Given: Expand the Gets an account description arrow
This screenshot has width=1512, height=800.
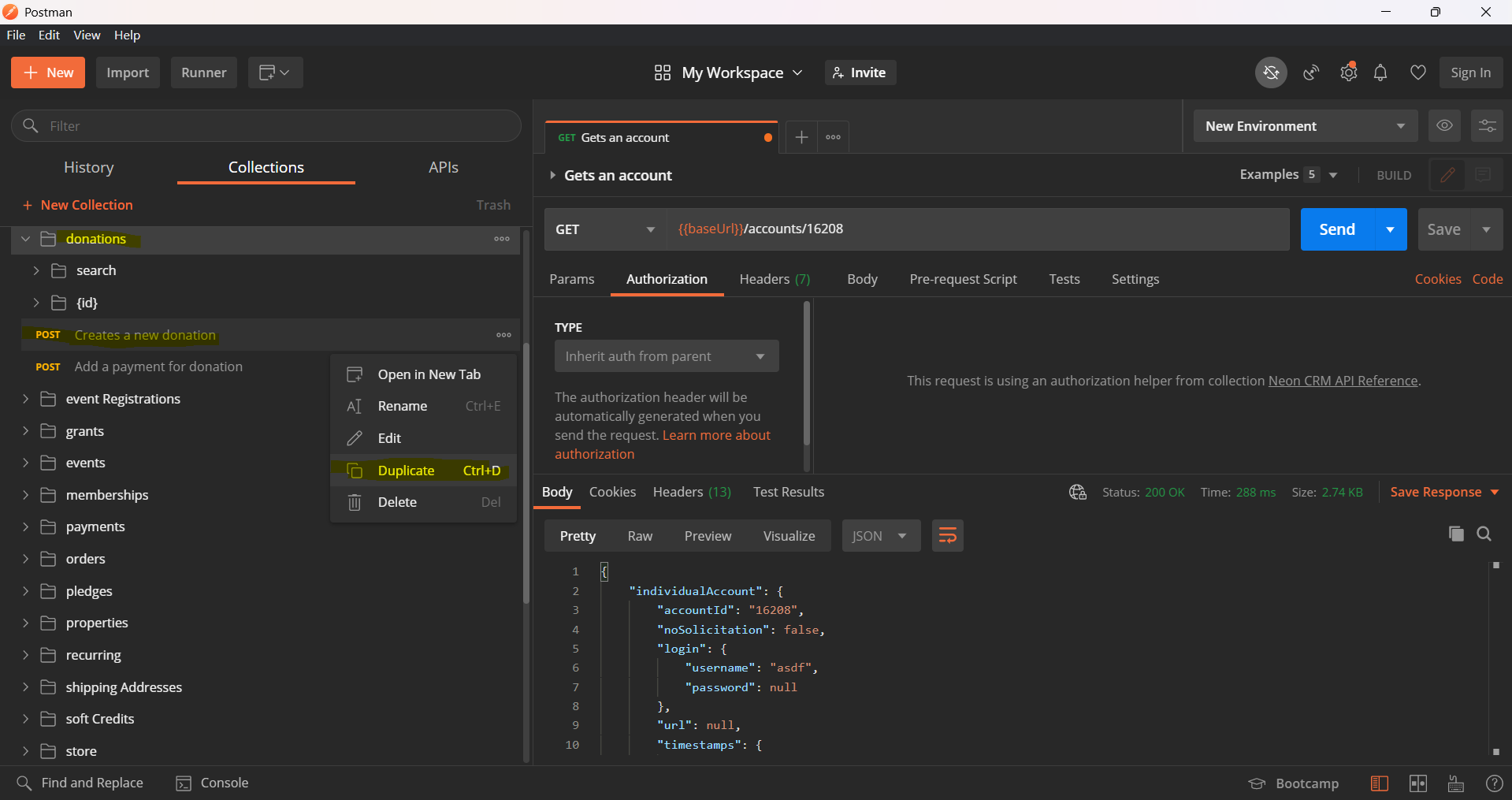Looking at the screenshot, I should coord(552,175).
